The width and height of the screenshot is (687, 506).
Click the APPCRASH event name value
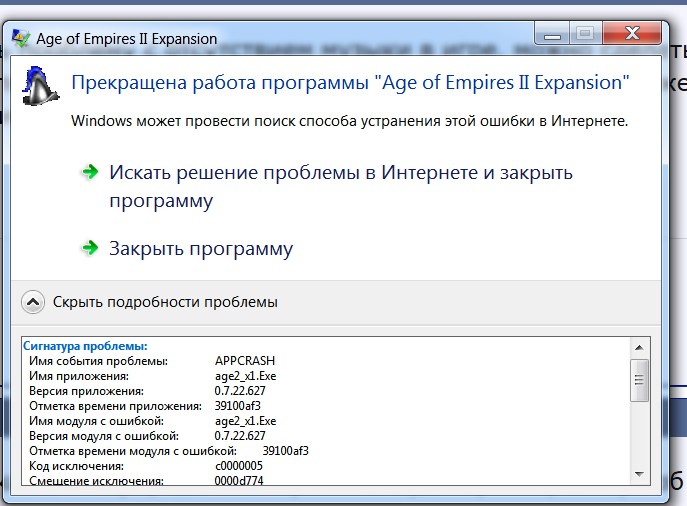(244, 360)
